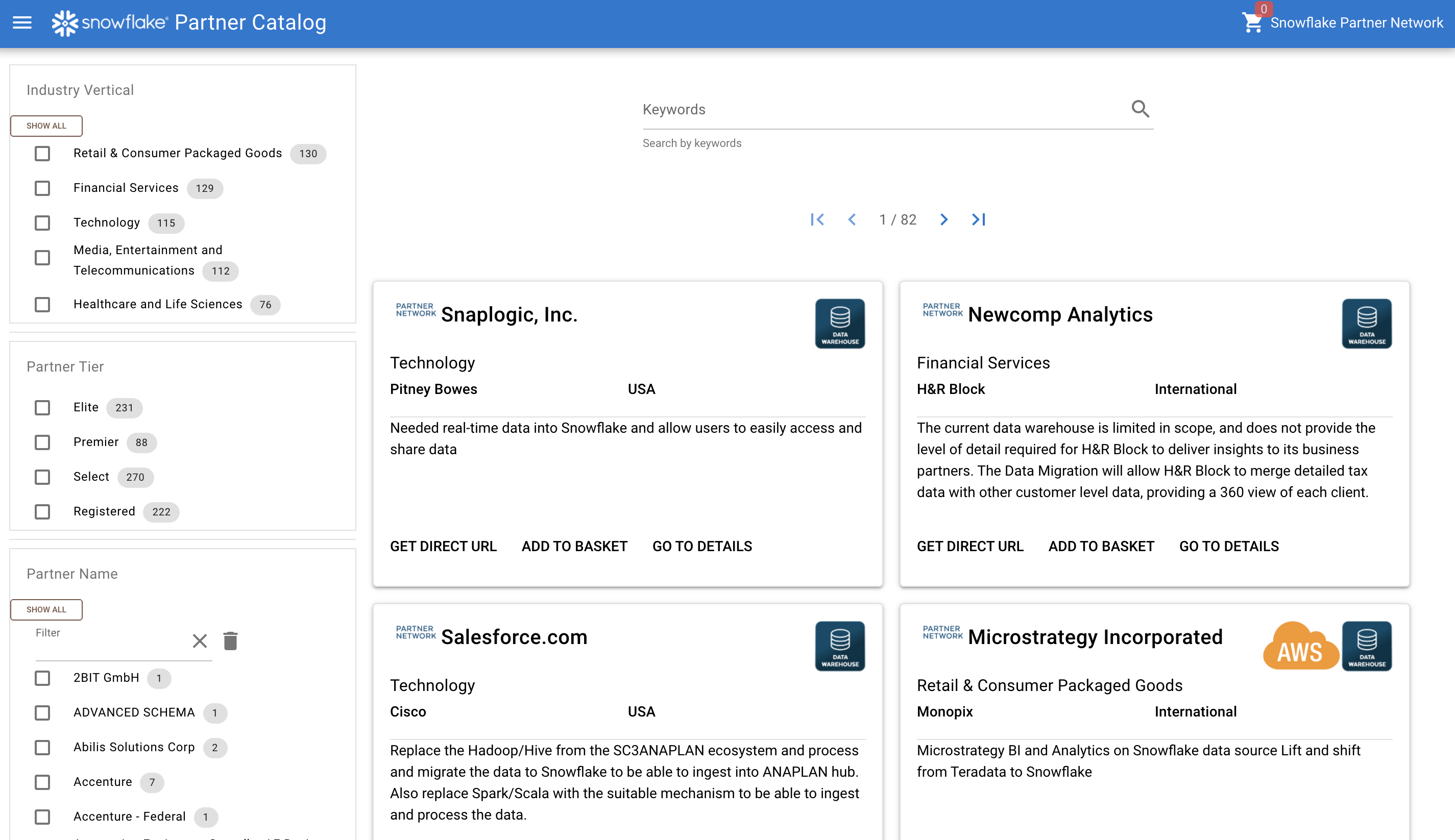Click the keyword search magnifier icon
1455x840 pixels.
(x=1140, y=109)
